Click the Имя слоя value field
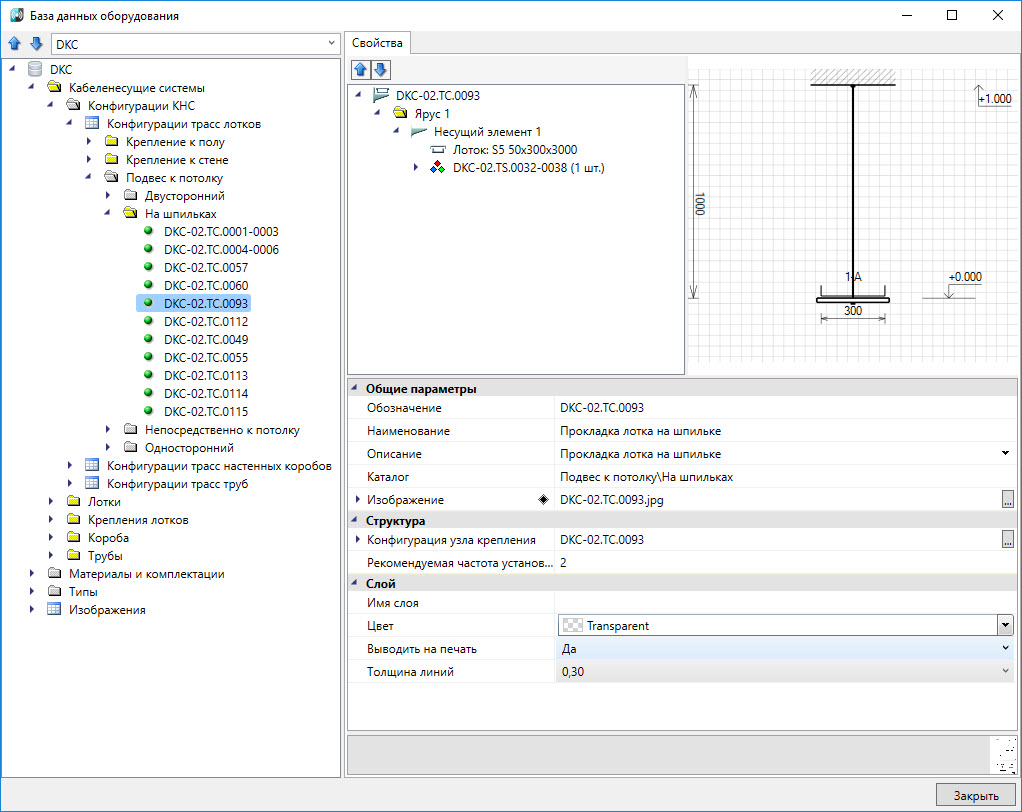Viewport: 1022px width, 812px height. 785,603
